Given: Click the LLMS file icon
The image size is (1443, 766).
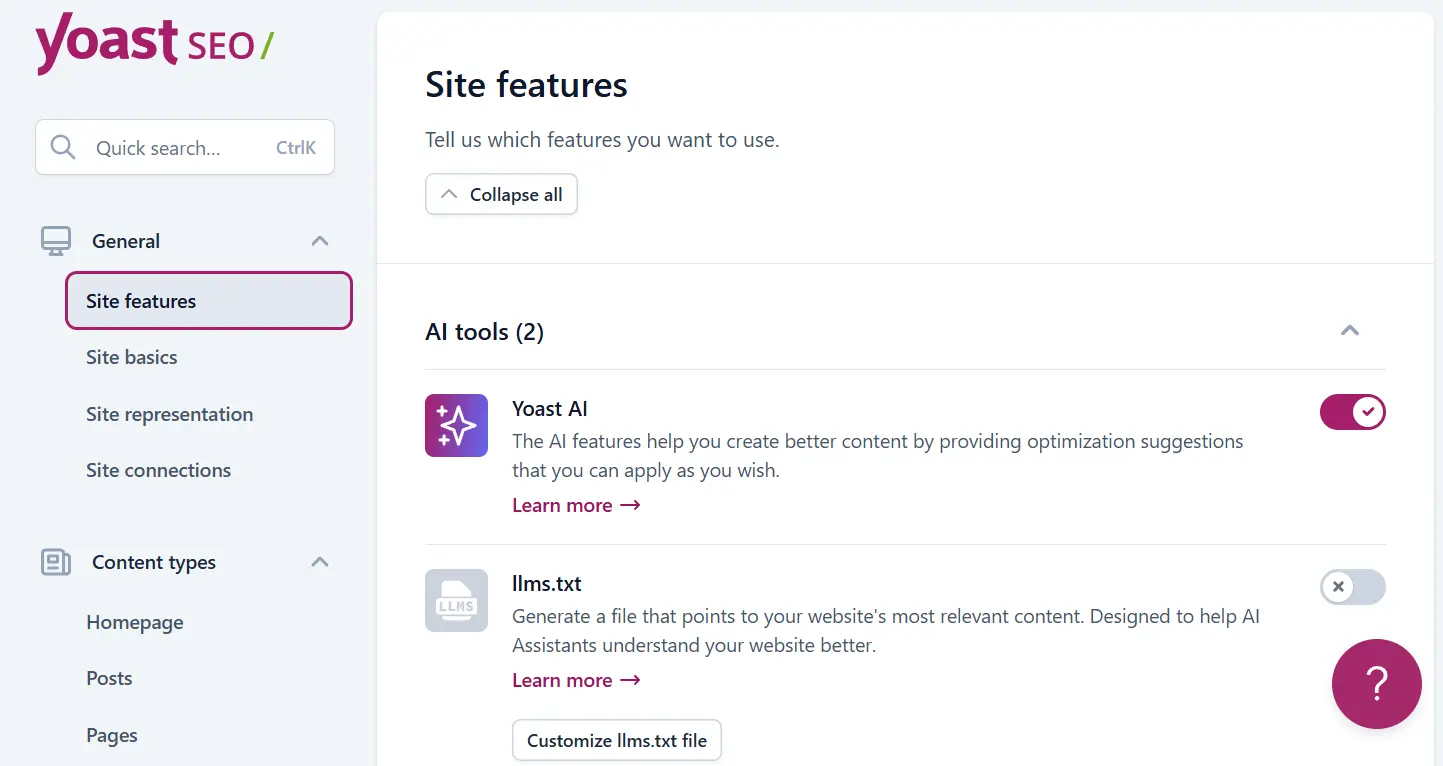Looking at the screenshot, I should 456,600.
